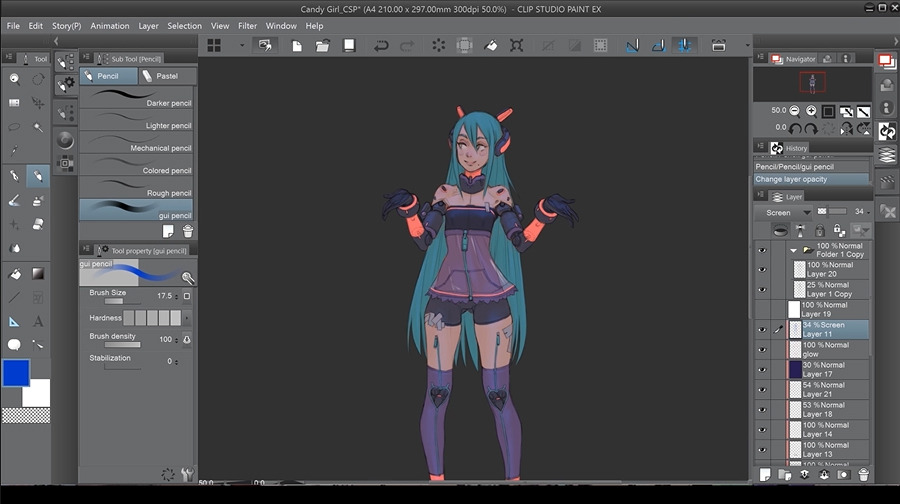The width and height of the screenshot is (900, 504).
Task: Select the Eraser tool
Action: [x=38, y=224]
